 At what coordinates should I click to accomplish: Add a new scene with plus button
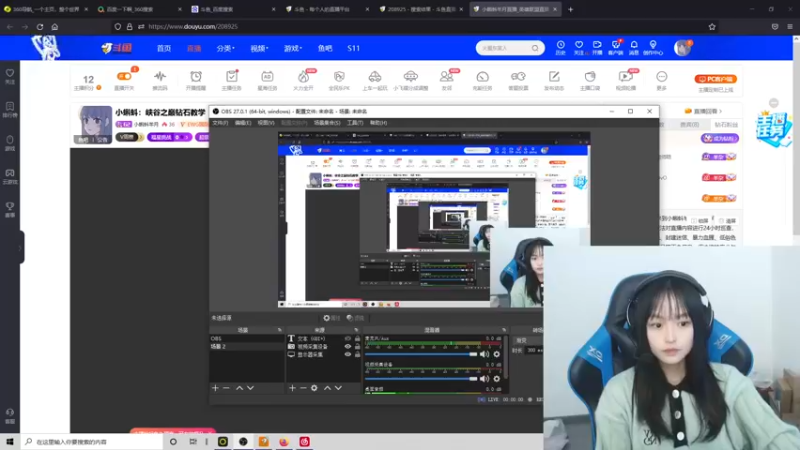215,388
